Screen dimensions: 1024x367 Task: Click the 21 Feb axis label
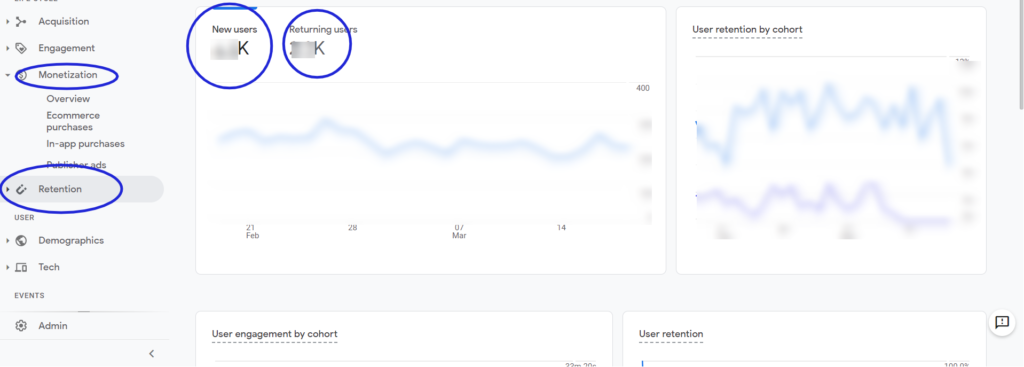pyautogui.click(x=252, y=232)
